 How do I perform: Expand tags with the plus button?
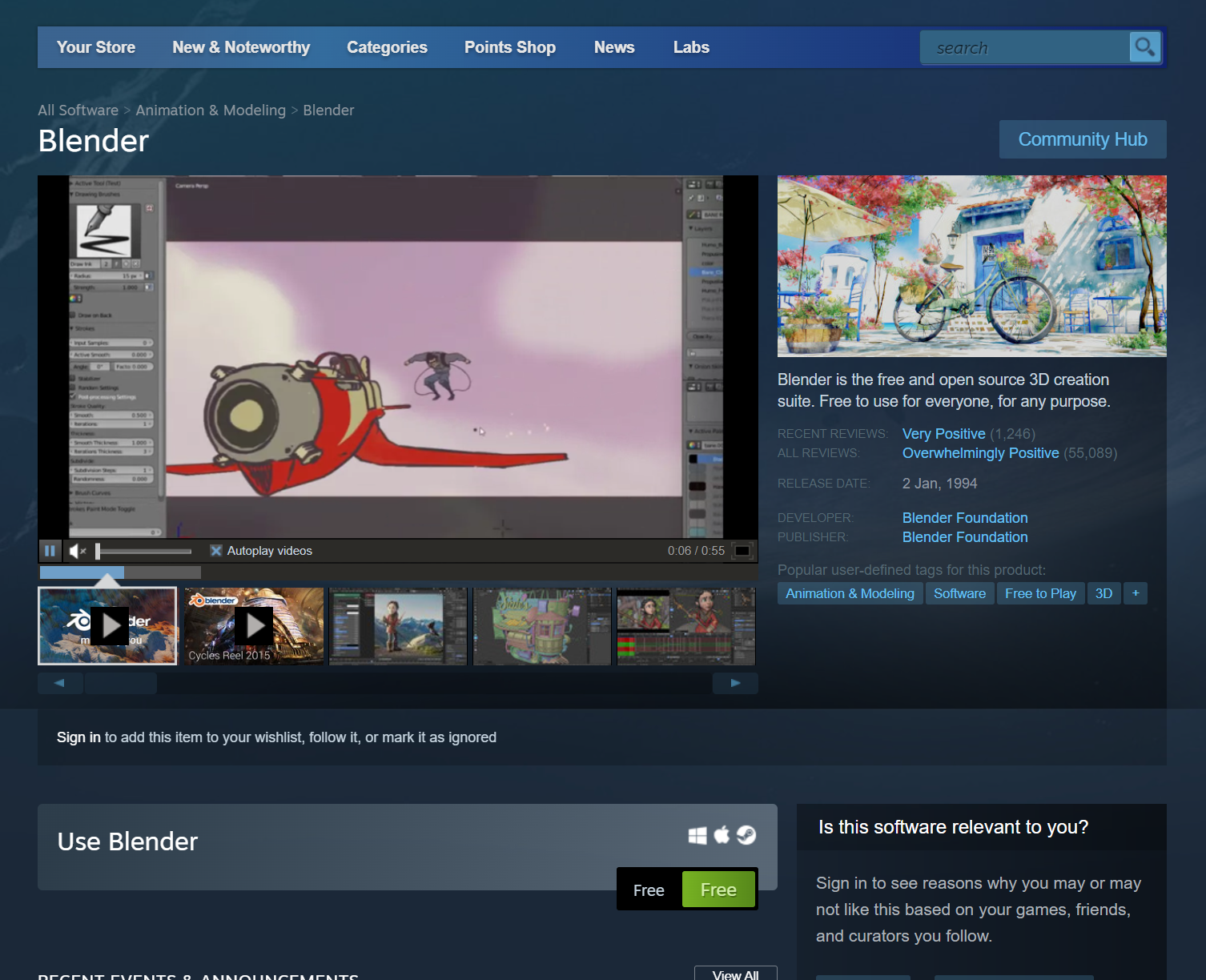click(x=1136, y=593)
